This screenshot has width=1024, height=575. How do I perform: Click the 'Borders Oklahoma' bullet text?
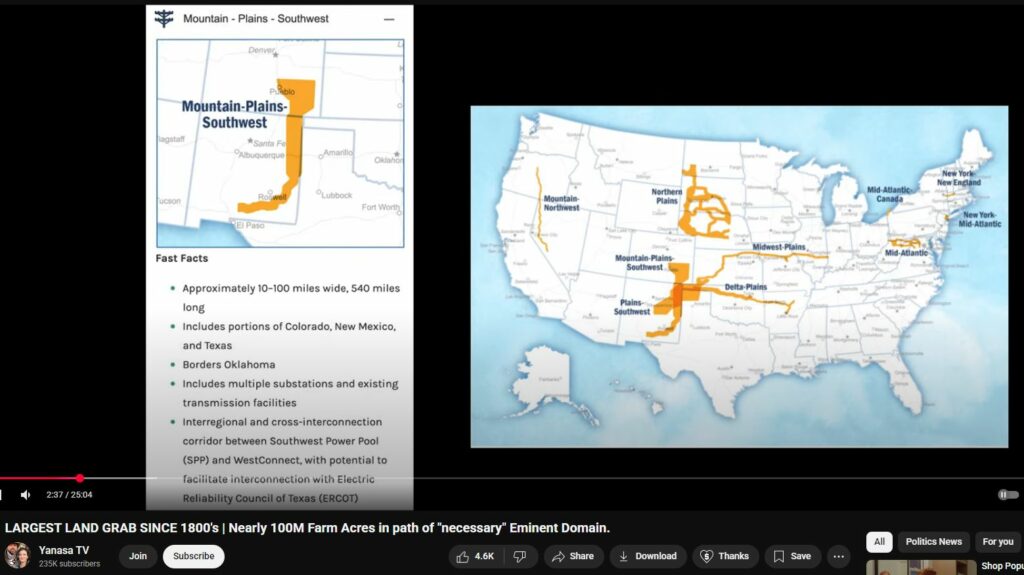point(229,365)
